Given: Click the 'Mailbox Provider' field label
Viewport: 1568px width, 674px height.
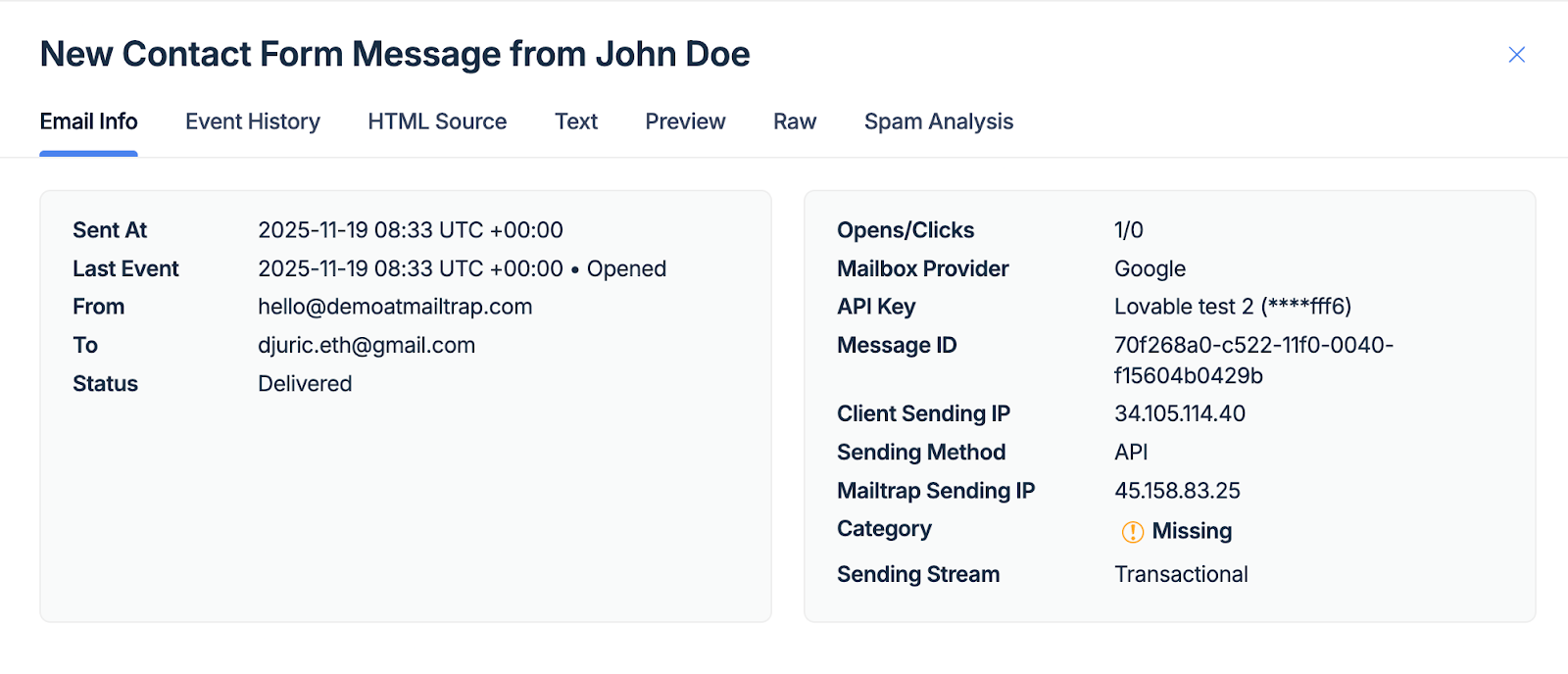Looking at the screenshot, I should 923,268.
